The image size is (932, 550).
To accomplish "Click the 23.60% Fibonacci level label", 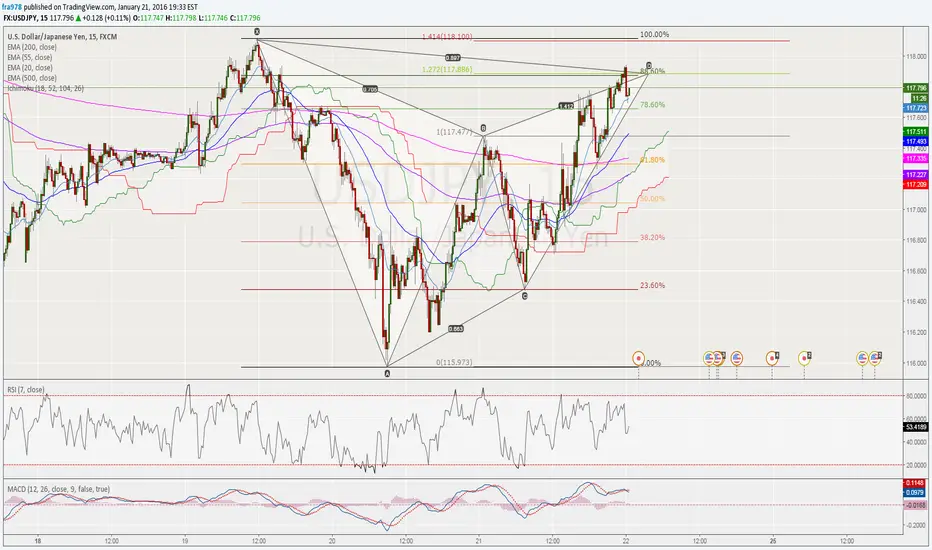I will (653, 285).
